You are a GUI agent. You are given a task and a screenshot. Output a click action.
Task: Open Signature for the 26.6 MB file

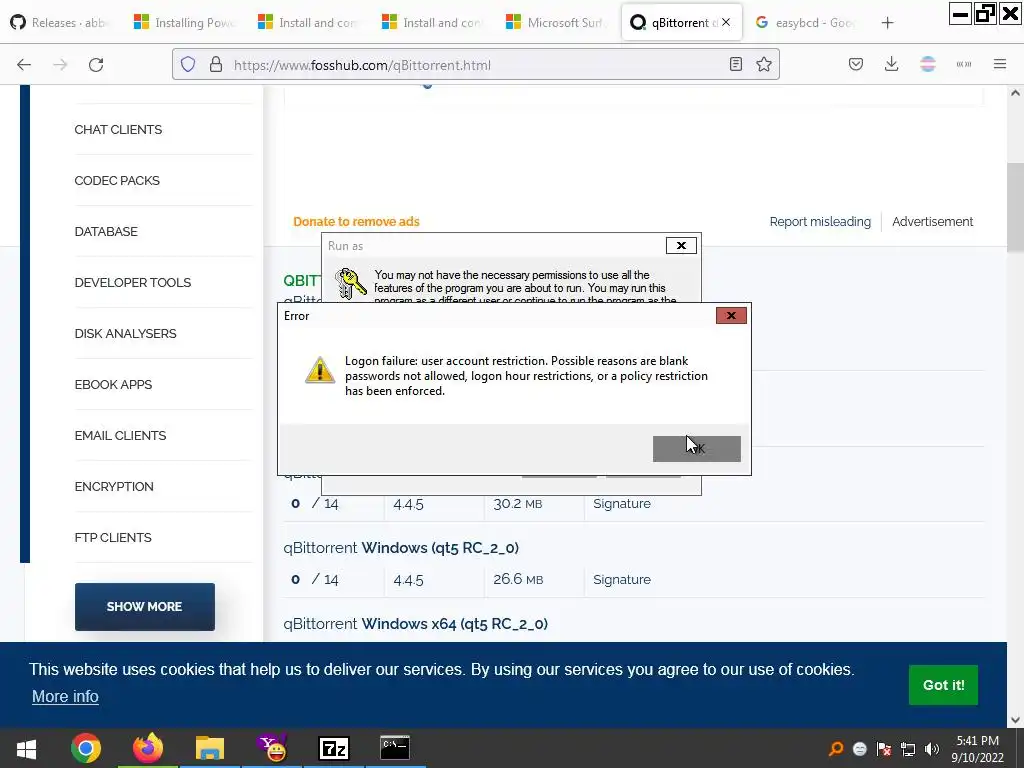(x=622, y=579)
